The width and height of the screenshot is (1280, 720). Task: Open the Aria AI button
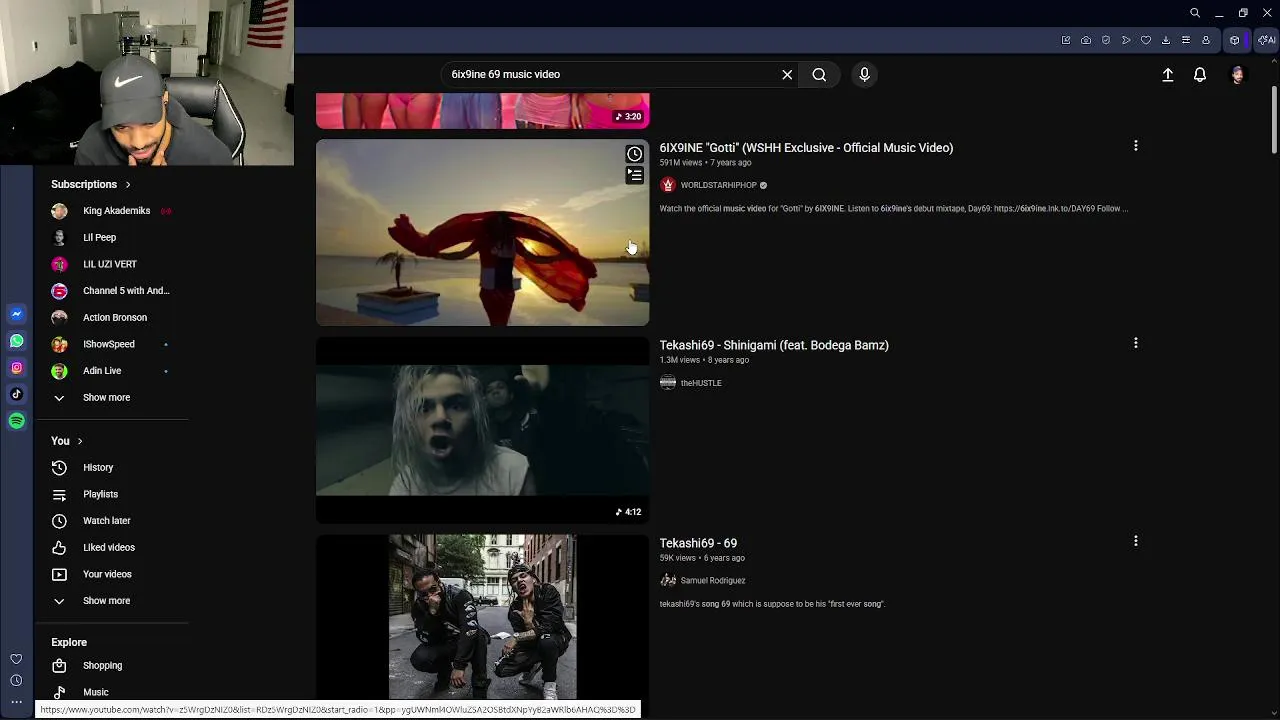(x=1267, y=40)
